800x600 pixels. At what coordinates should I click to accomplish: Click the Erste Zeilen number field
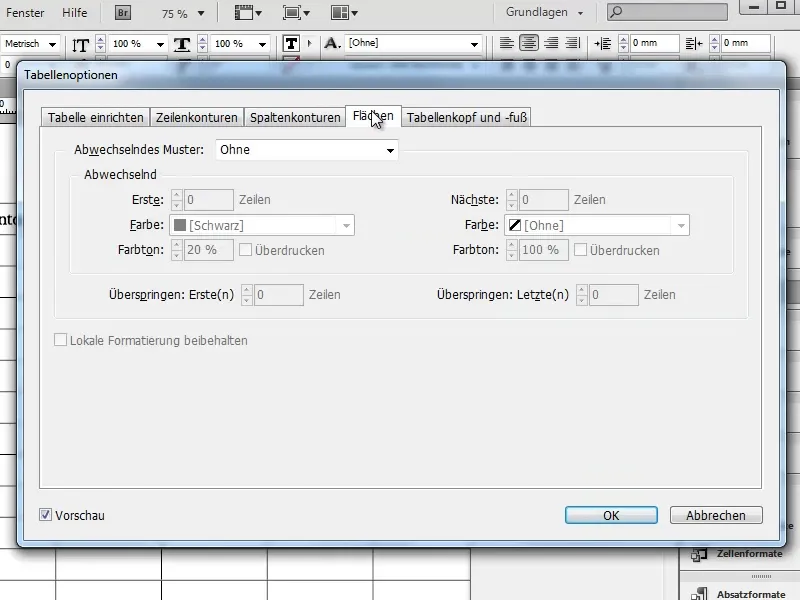point(208,199)
